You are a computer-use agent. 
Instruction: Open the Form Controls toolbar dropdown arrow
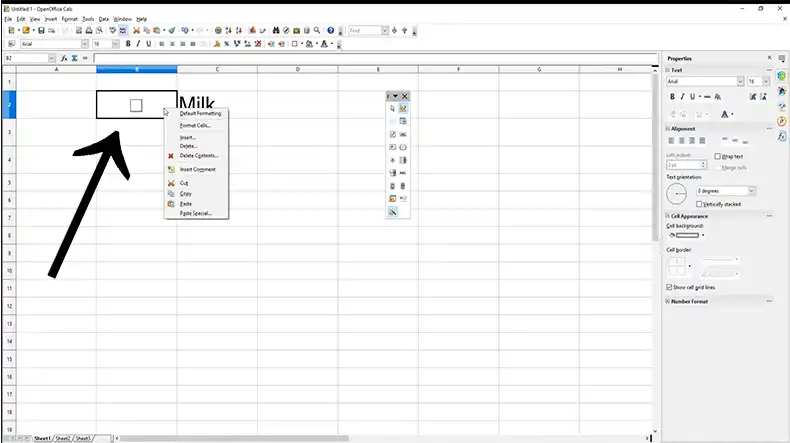[x=396, y=96]
